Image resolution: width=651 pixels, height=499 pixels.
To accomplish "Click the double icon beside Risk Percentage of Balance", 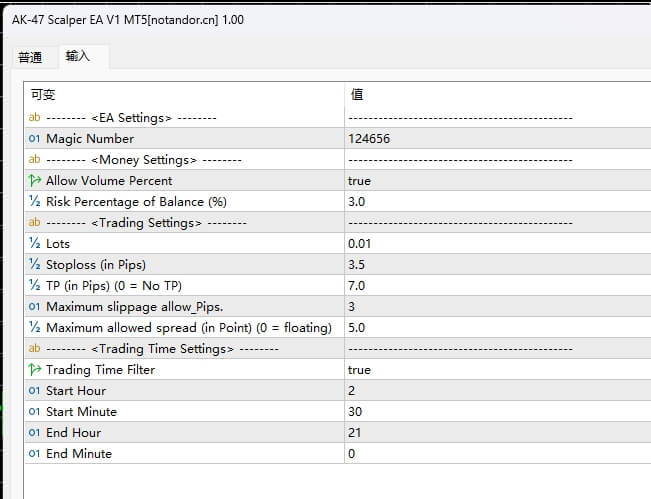I will click(34, 201).
